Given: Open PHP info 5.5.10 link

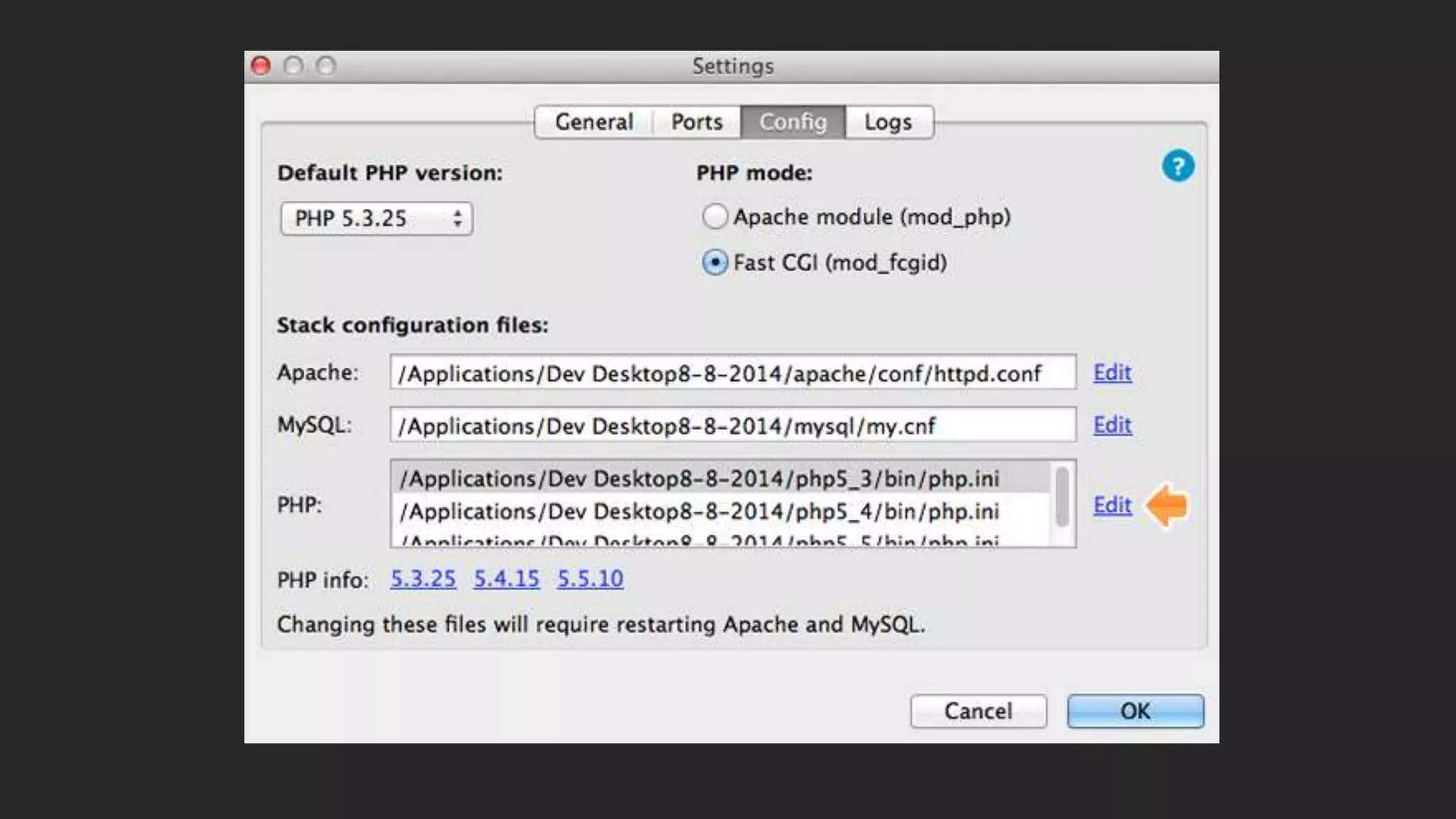Looking at the screenshot, I should (x=590, y=579).
